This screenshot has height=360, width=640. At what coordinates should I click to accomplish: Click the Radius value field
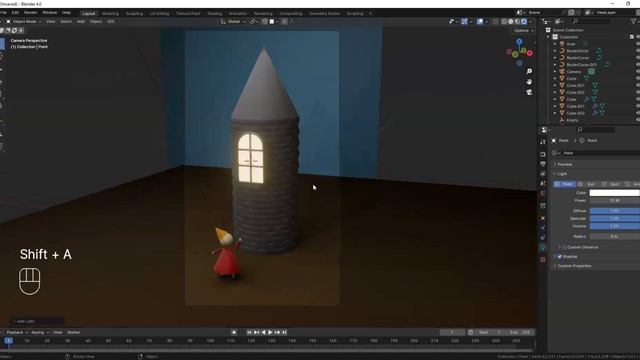[x=615, y=237]
